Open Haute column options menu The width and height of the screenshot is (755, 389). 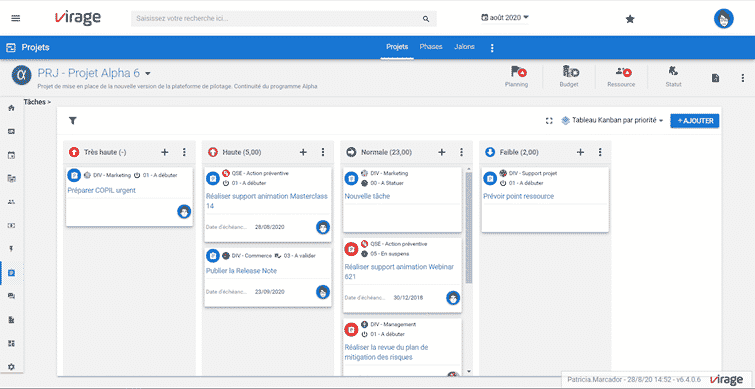(x=323, y=152)
